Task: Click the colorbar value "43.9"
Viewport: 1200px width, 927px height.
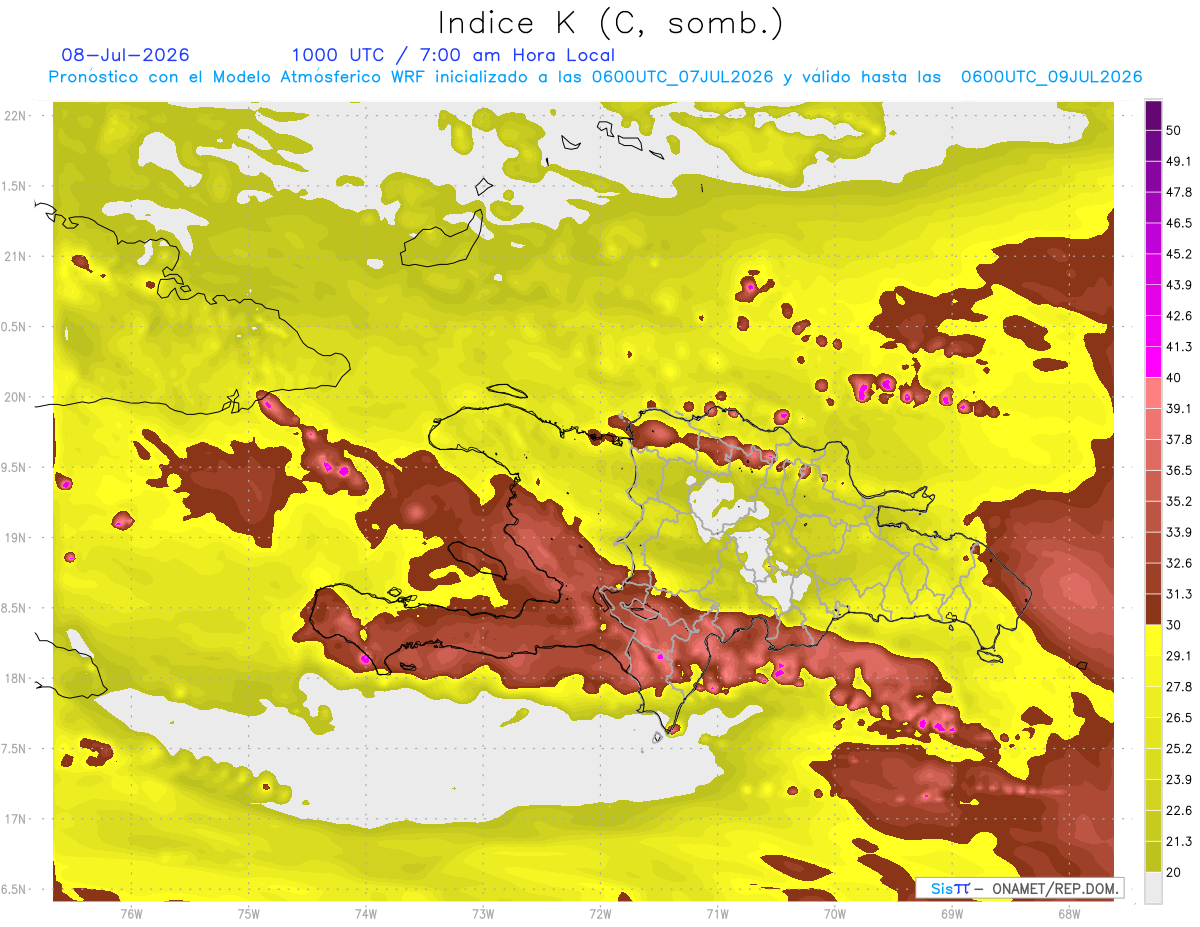Action: [1179, 286]
